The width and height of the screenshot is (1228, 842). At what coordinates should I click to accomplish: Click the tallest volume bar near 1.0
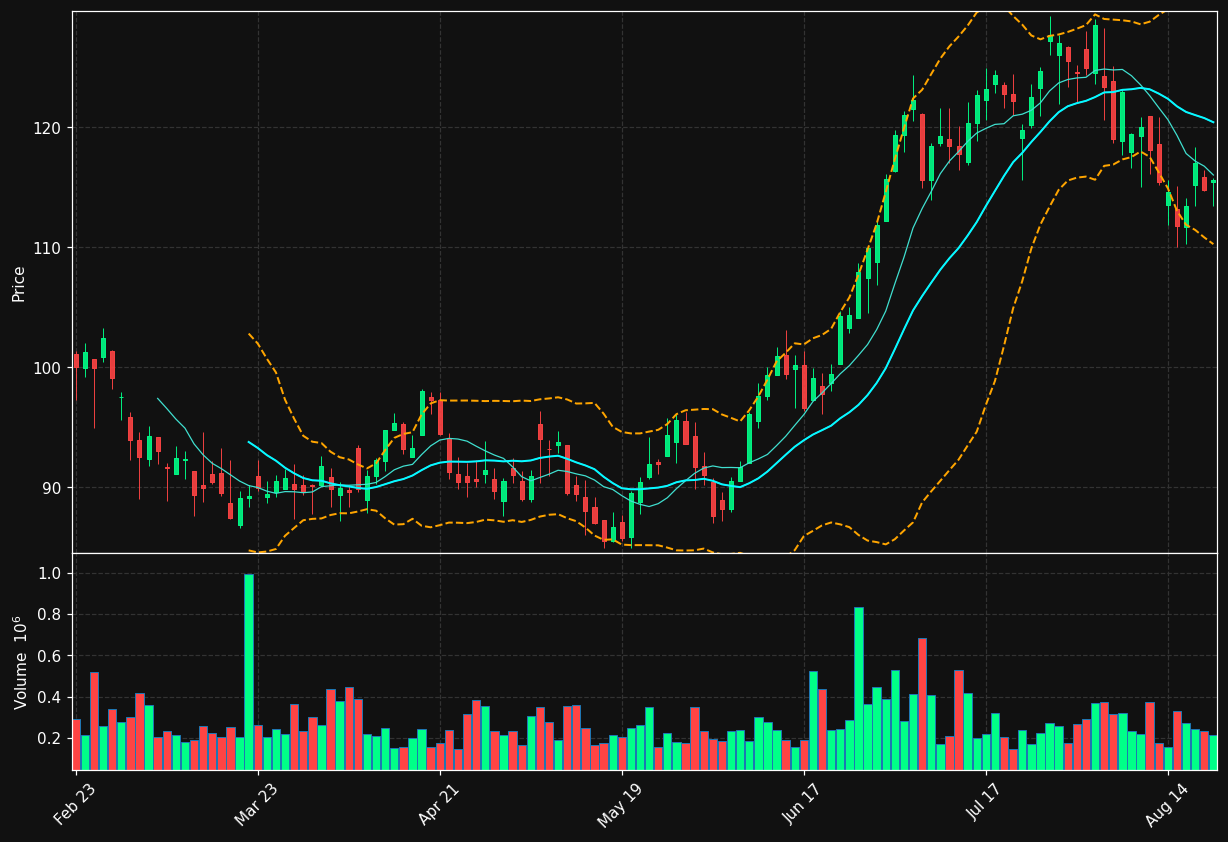coord(249,672)
